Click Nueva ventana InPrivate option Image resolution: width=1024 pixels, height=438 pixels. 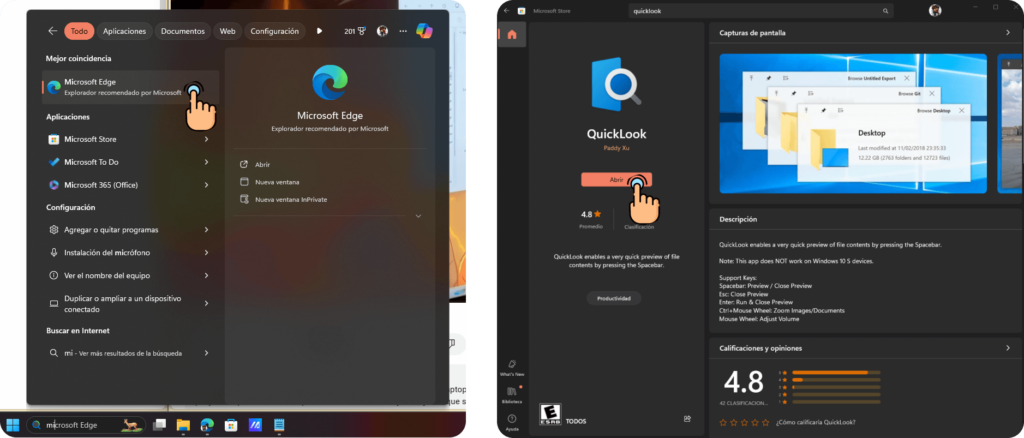[290, 199]
